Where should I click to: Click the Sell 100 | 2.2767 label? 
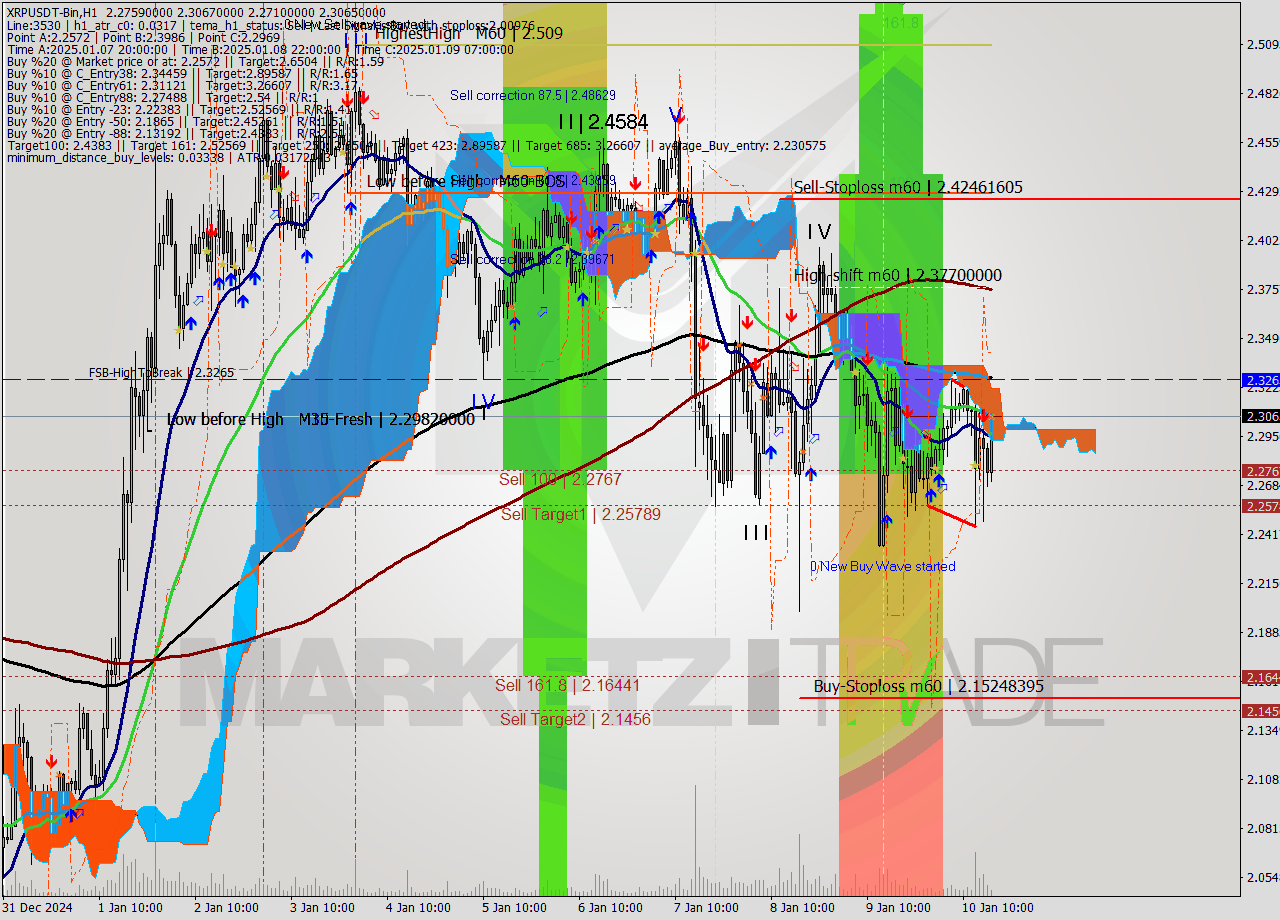tap(560, 479)
